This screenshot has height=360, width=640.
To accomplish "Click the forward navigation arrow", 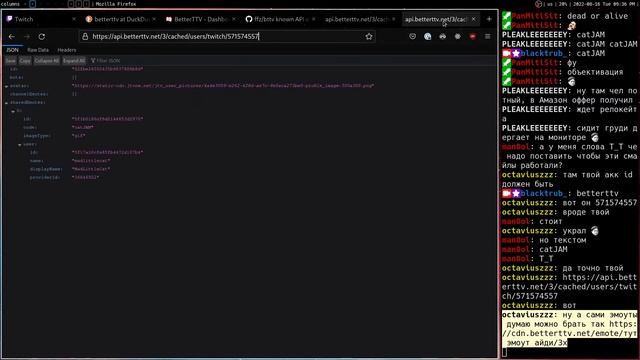I will 27,37.
